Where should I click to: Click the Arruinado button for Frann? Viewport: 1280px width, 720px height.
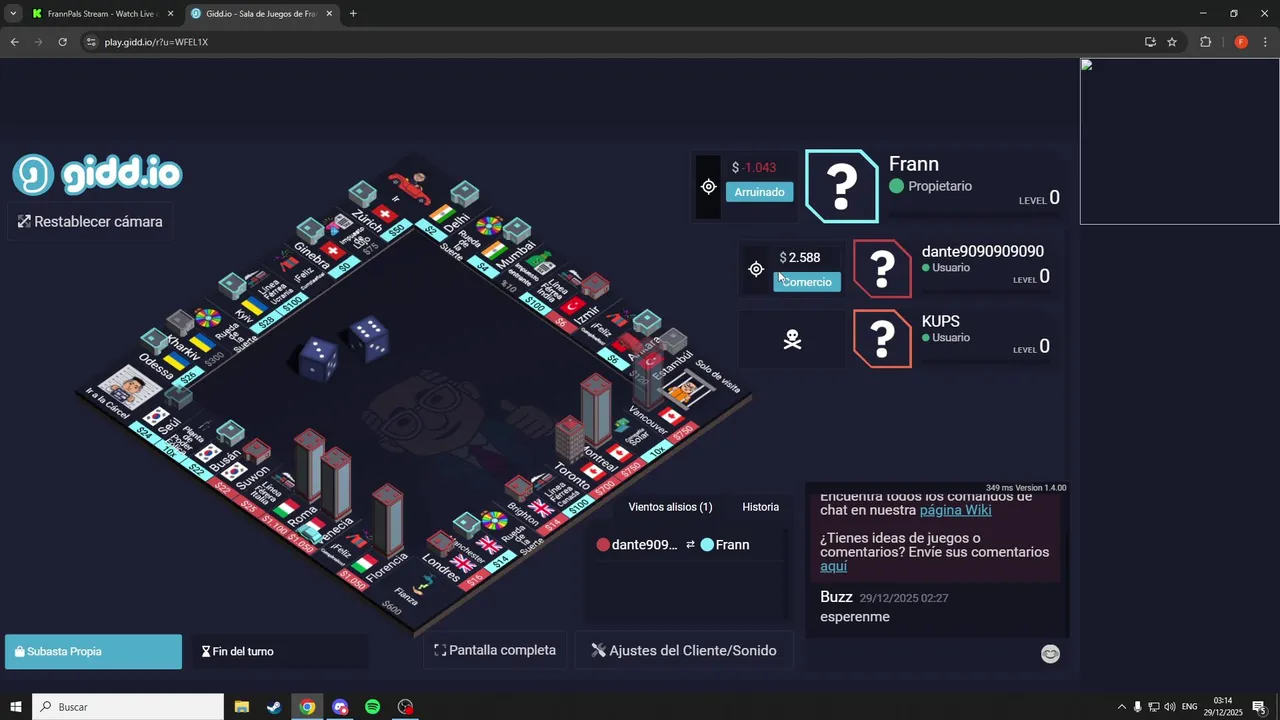tap(759, 191)
